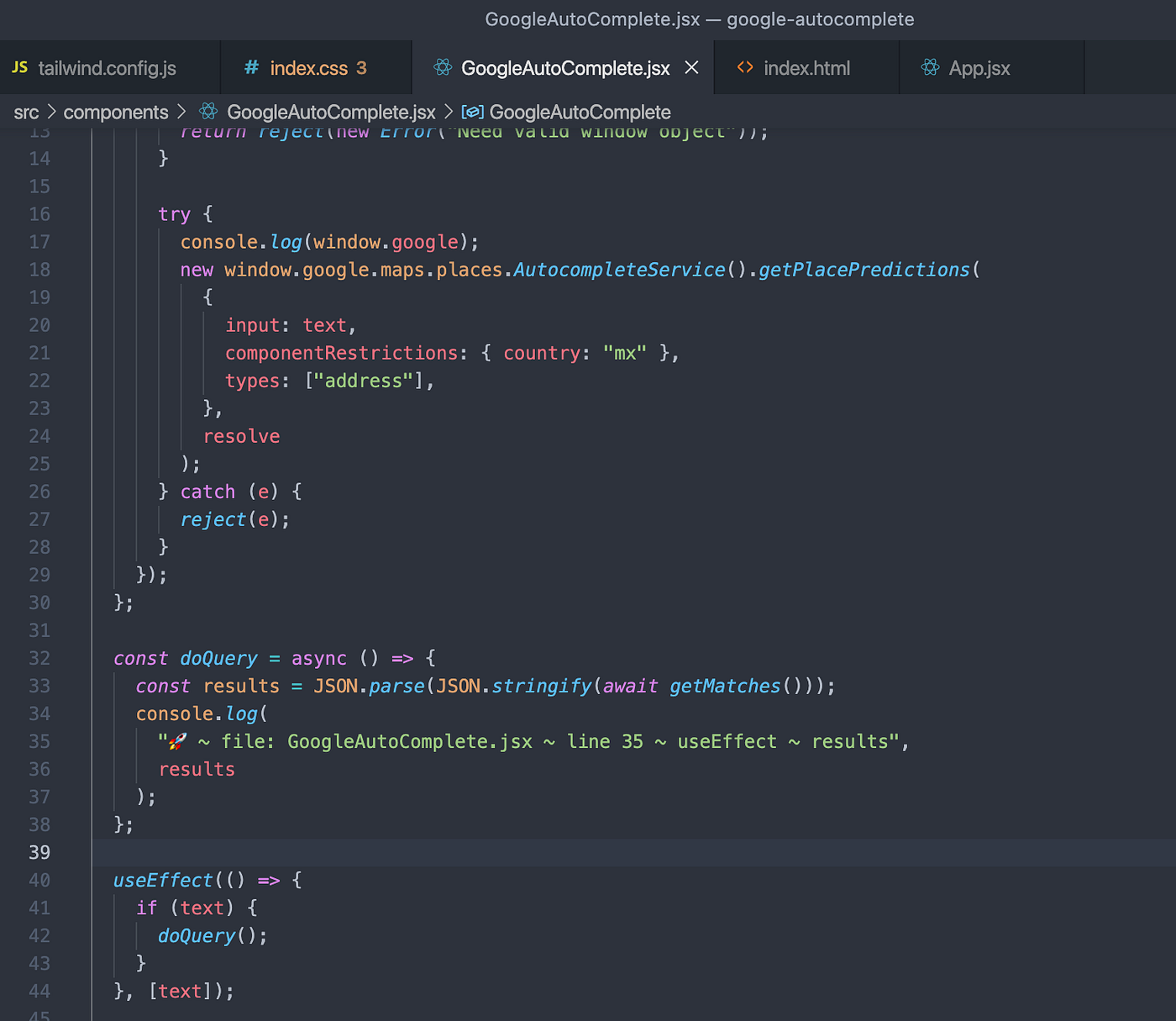1176x1021 pixels.
Task: Click the React icon on App.jsx tab
Action: coord(929,67)
